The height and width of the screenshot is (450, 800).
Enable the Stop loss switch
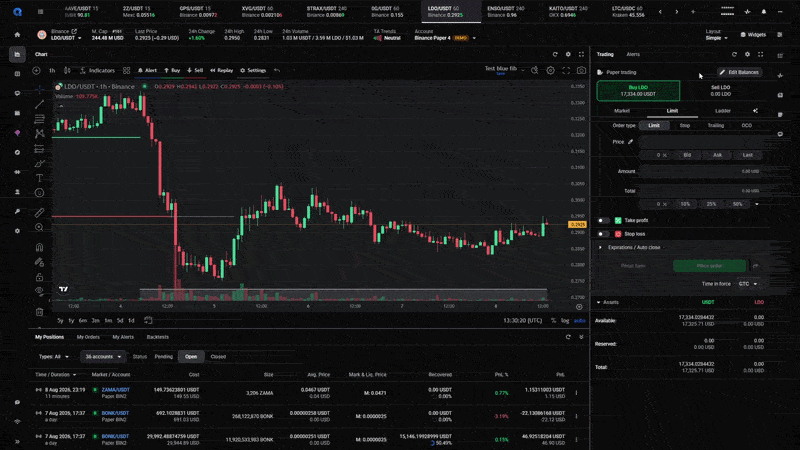pyautogui.click(x=604, y=234)
